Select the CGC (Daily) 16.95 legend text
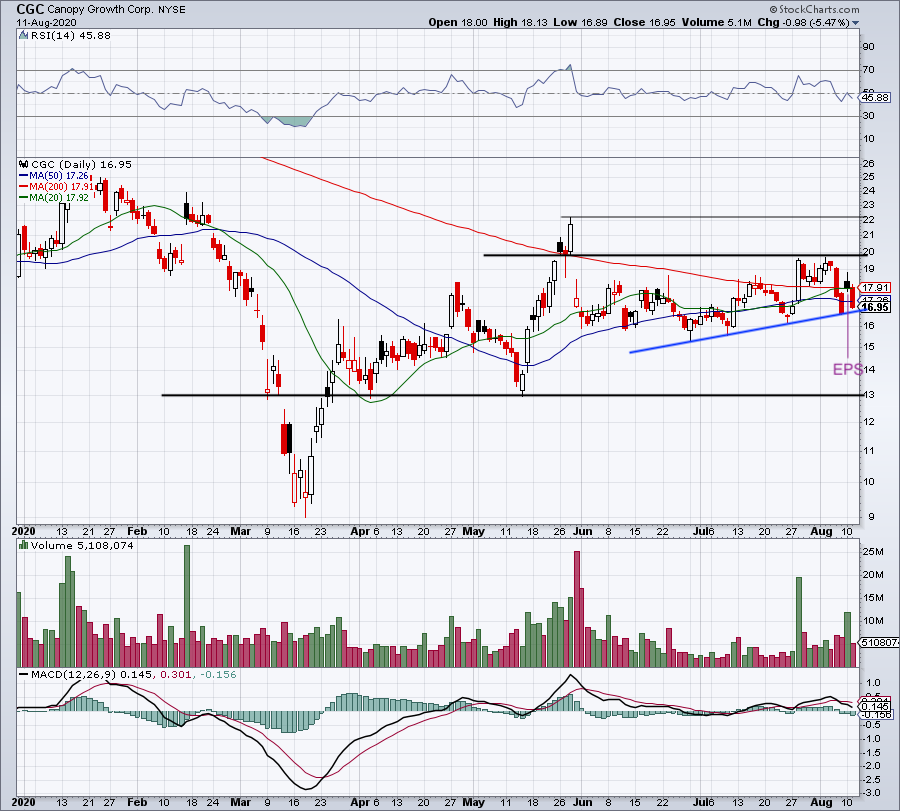 82,165
